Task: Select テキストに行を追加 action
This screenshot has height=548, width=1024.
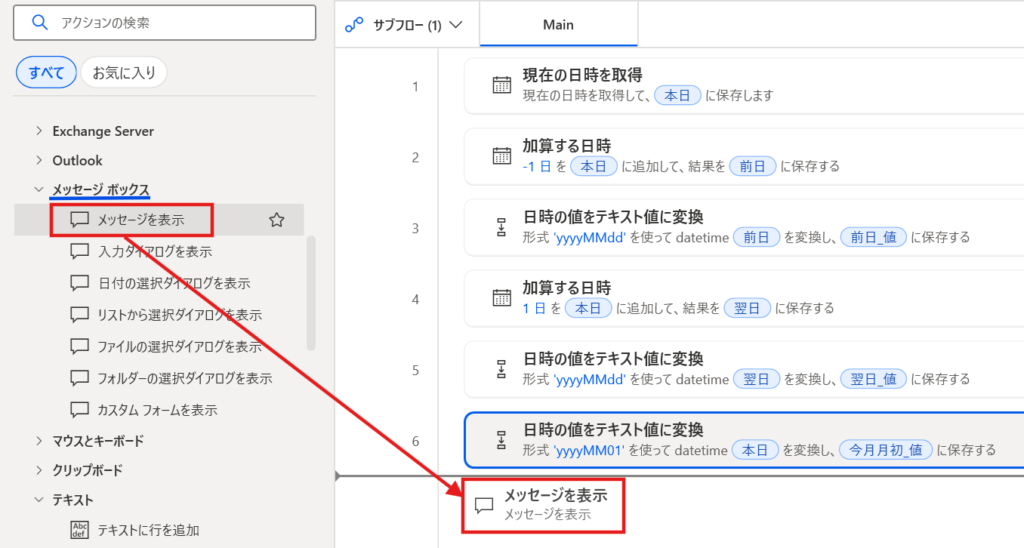Action: tap(148, 530)
